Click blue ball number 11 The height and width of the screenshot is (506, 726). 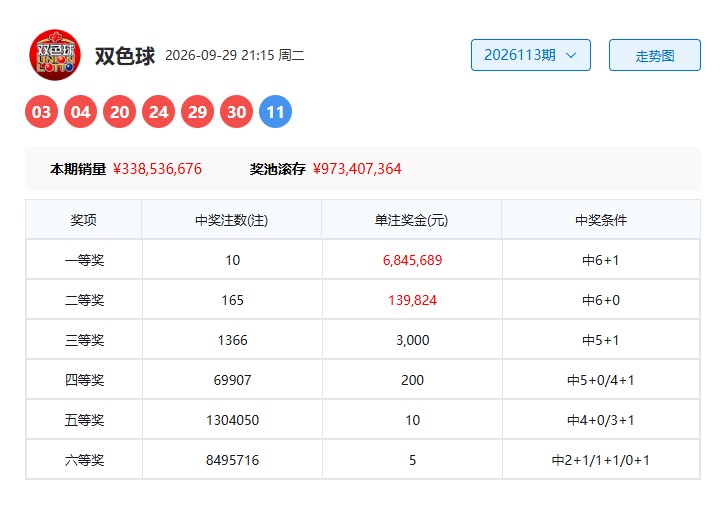pyautogui.click(x=275, y=112)
